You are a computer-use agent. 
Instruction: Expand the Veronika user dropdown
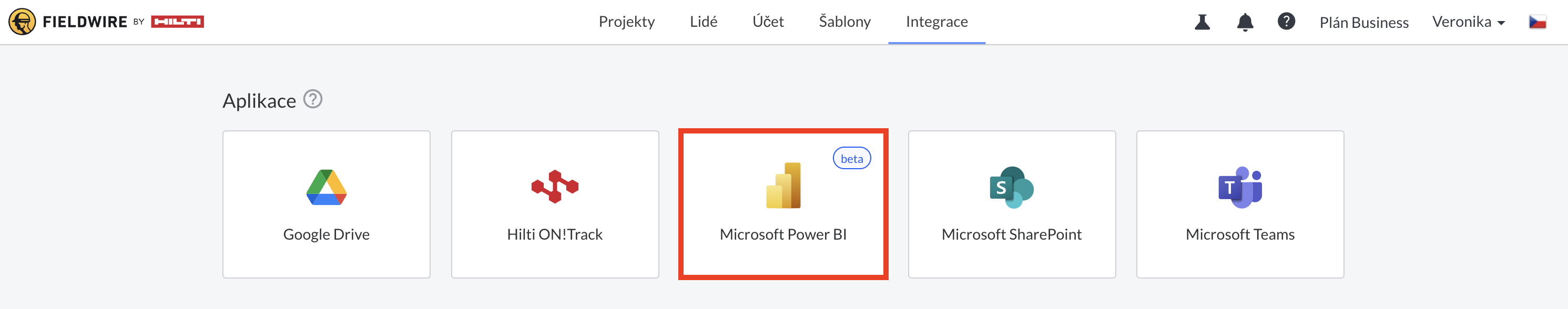tap(1468, 22)
